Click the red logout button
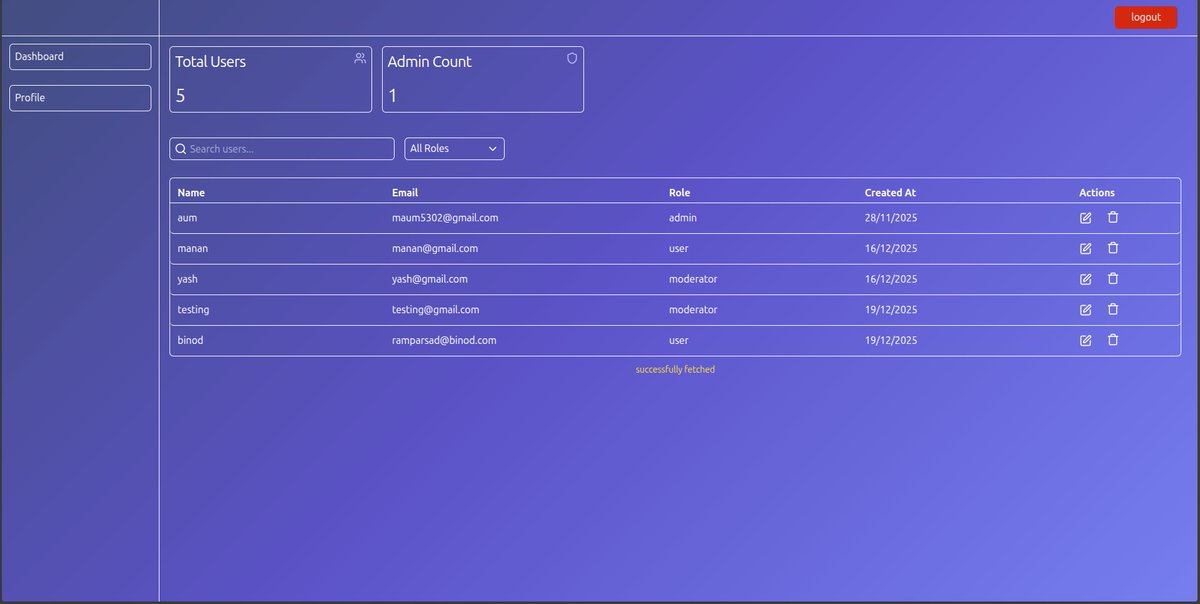The image size is (1200, 604). pos(1146,17)
